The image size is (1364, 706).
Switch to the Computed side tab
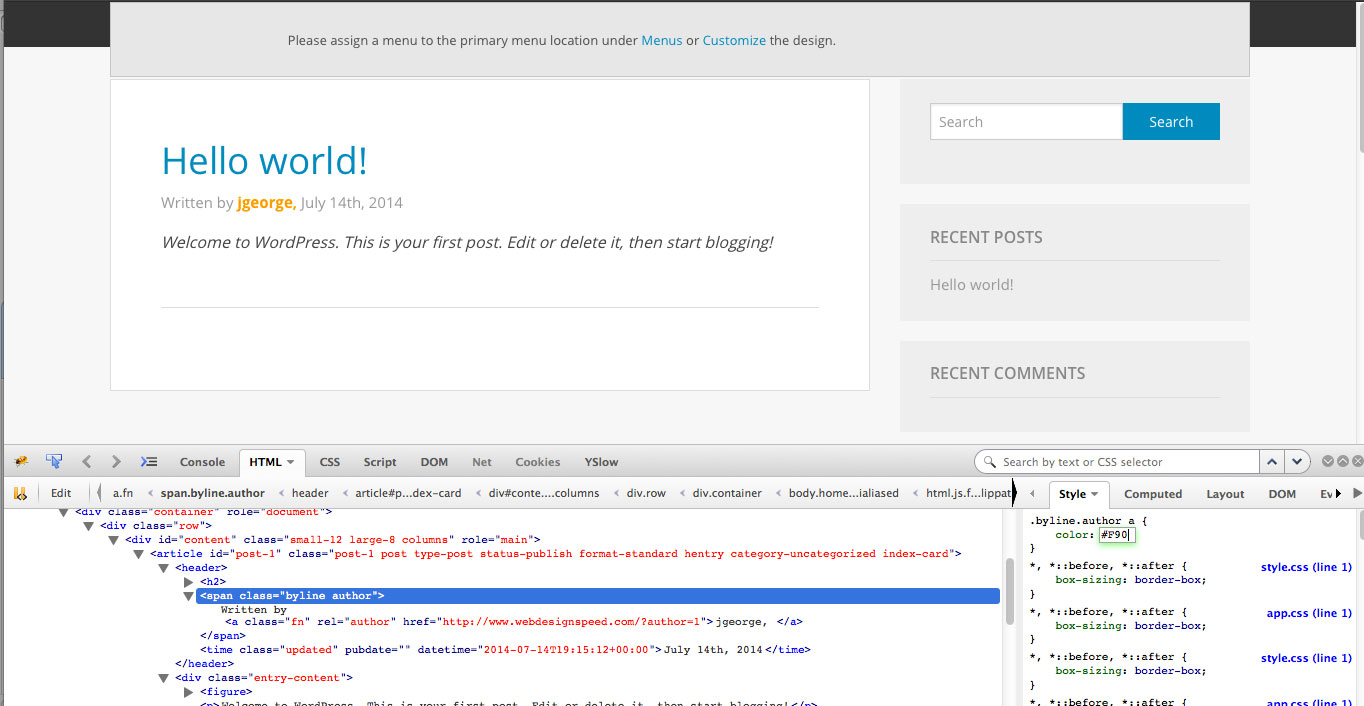(1153, 494)
